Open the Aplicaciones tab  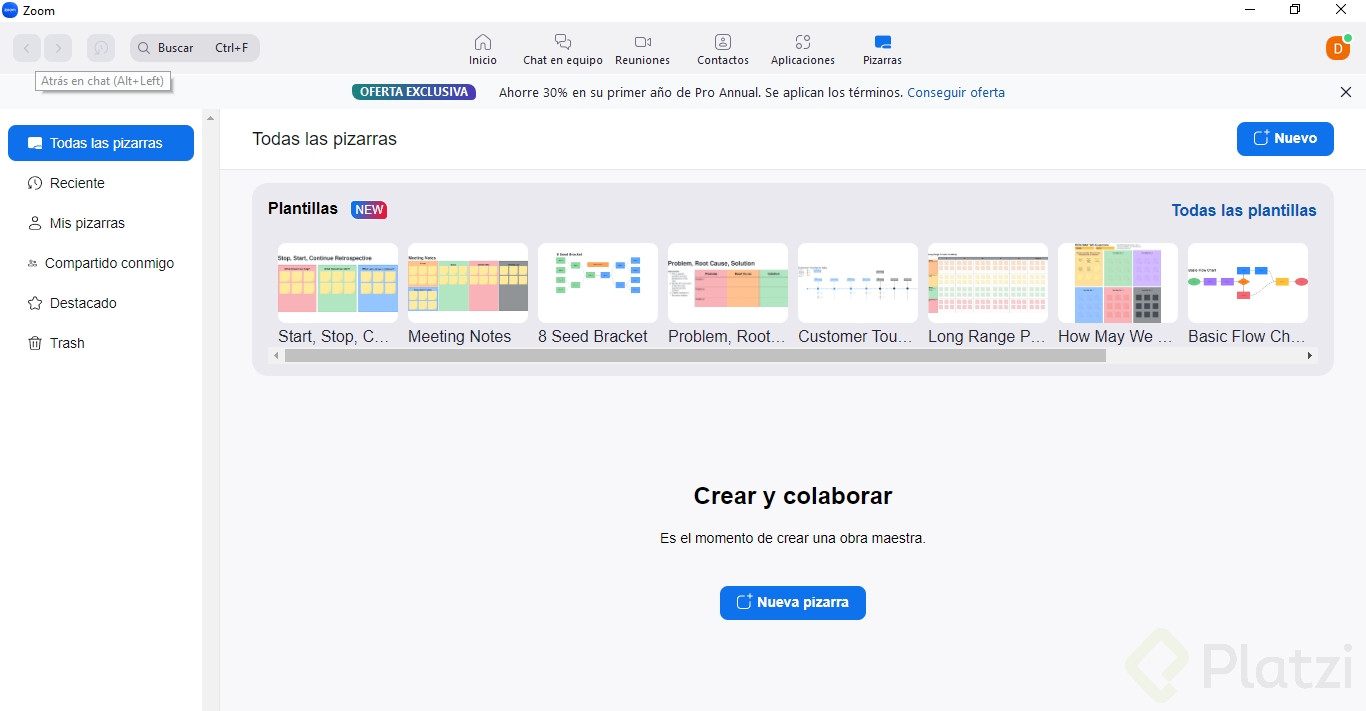tap(803, 49)
